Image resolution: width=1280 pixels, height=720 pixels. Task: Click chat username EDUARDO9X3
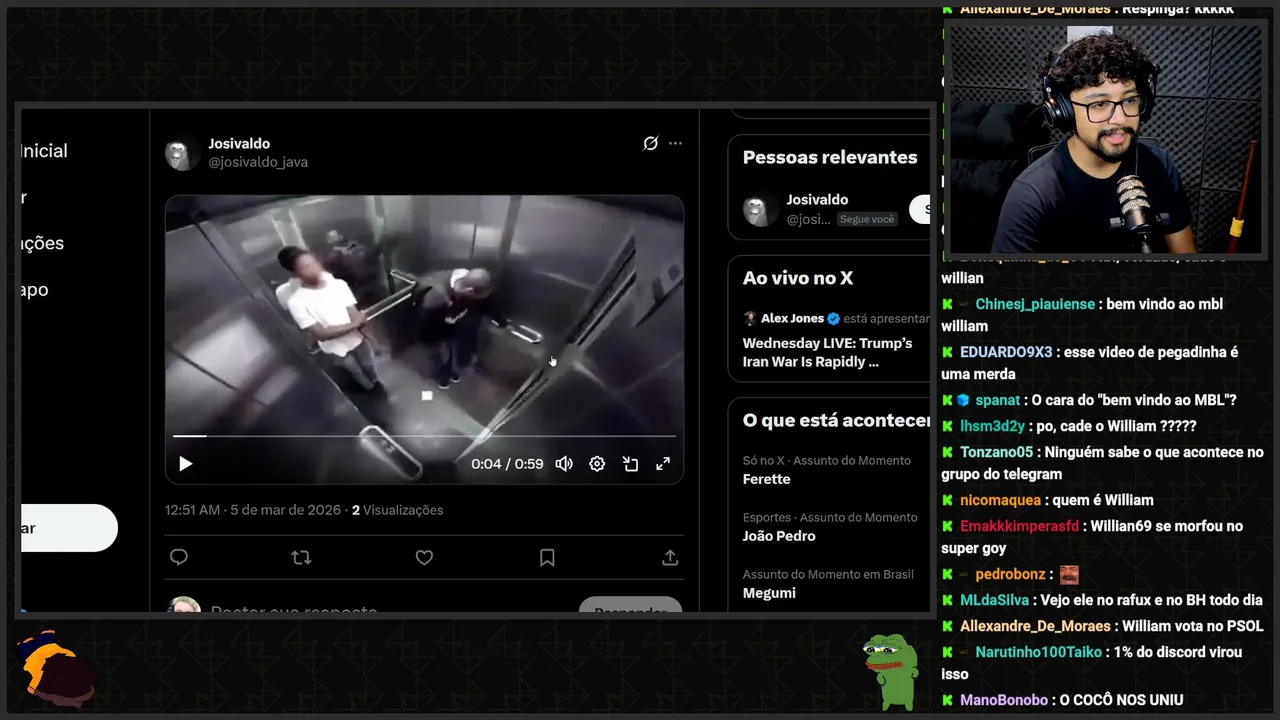tap(1006, 352)
